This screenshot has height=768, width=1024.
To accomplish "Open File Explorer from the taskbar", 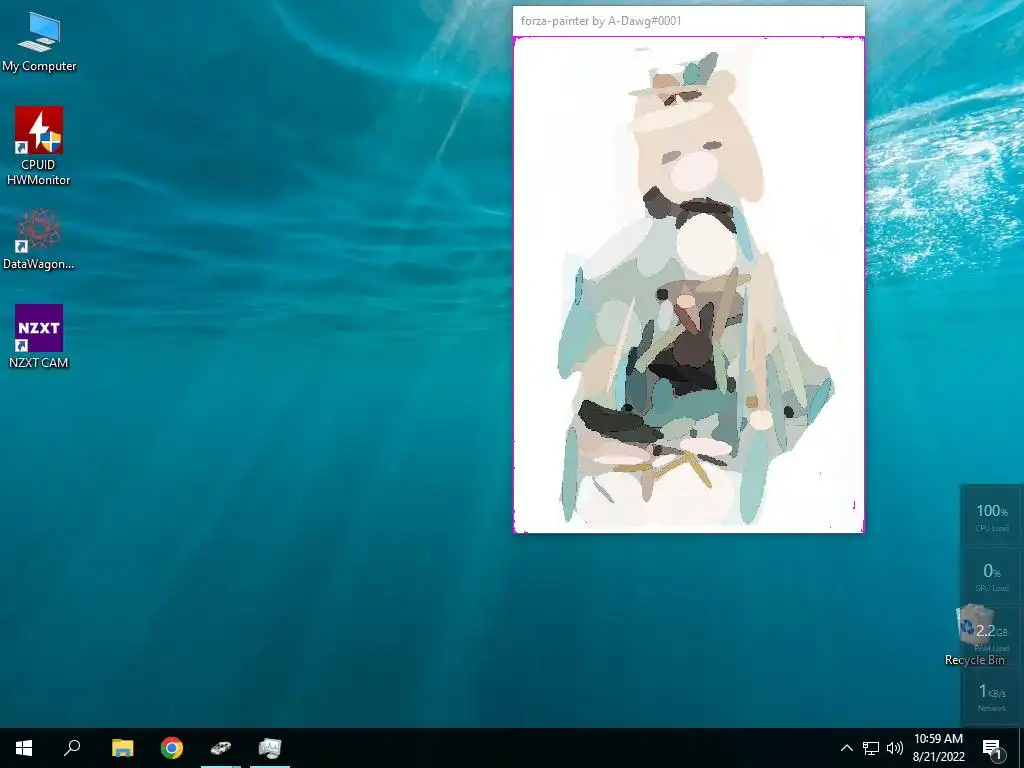I will (122, 748).
